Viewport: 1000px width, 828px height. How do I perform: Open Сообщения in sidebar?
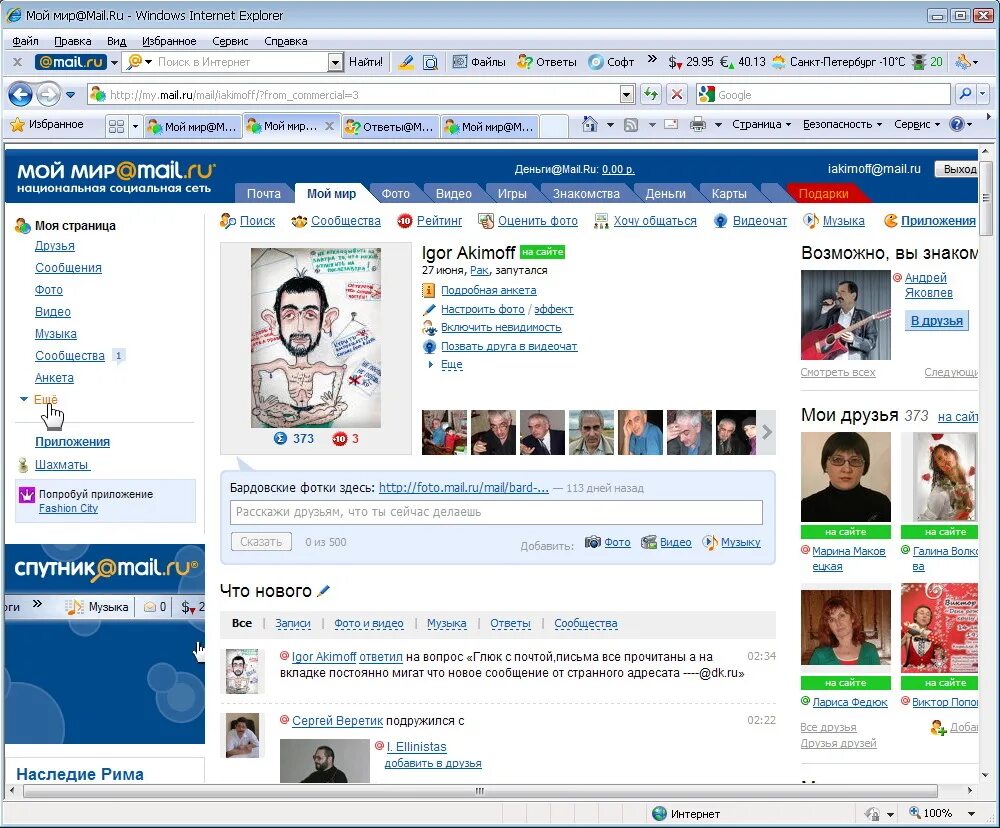[x=68, y=268]
